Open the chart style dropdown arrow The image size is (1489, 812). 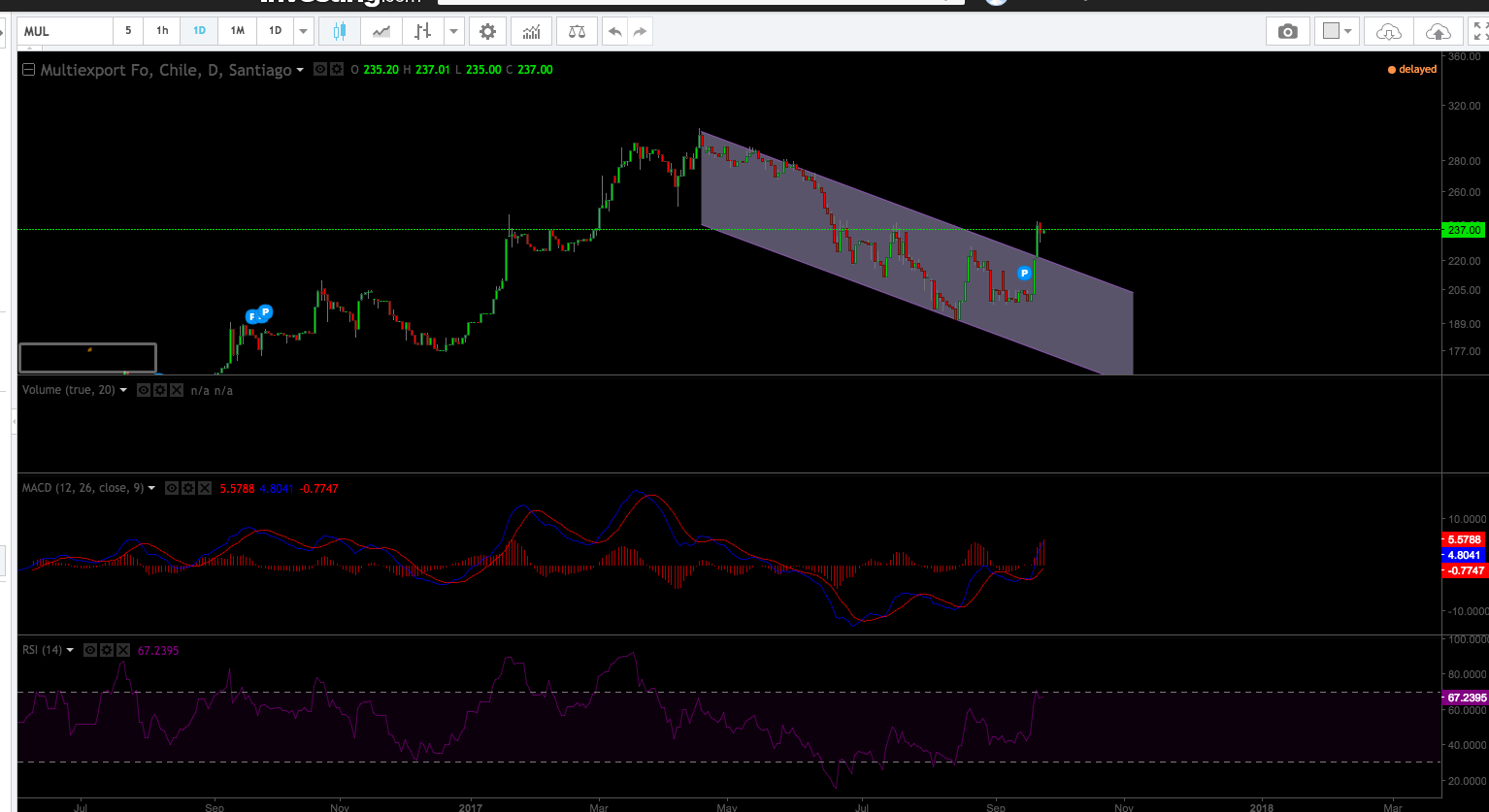tap(454, 31)
